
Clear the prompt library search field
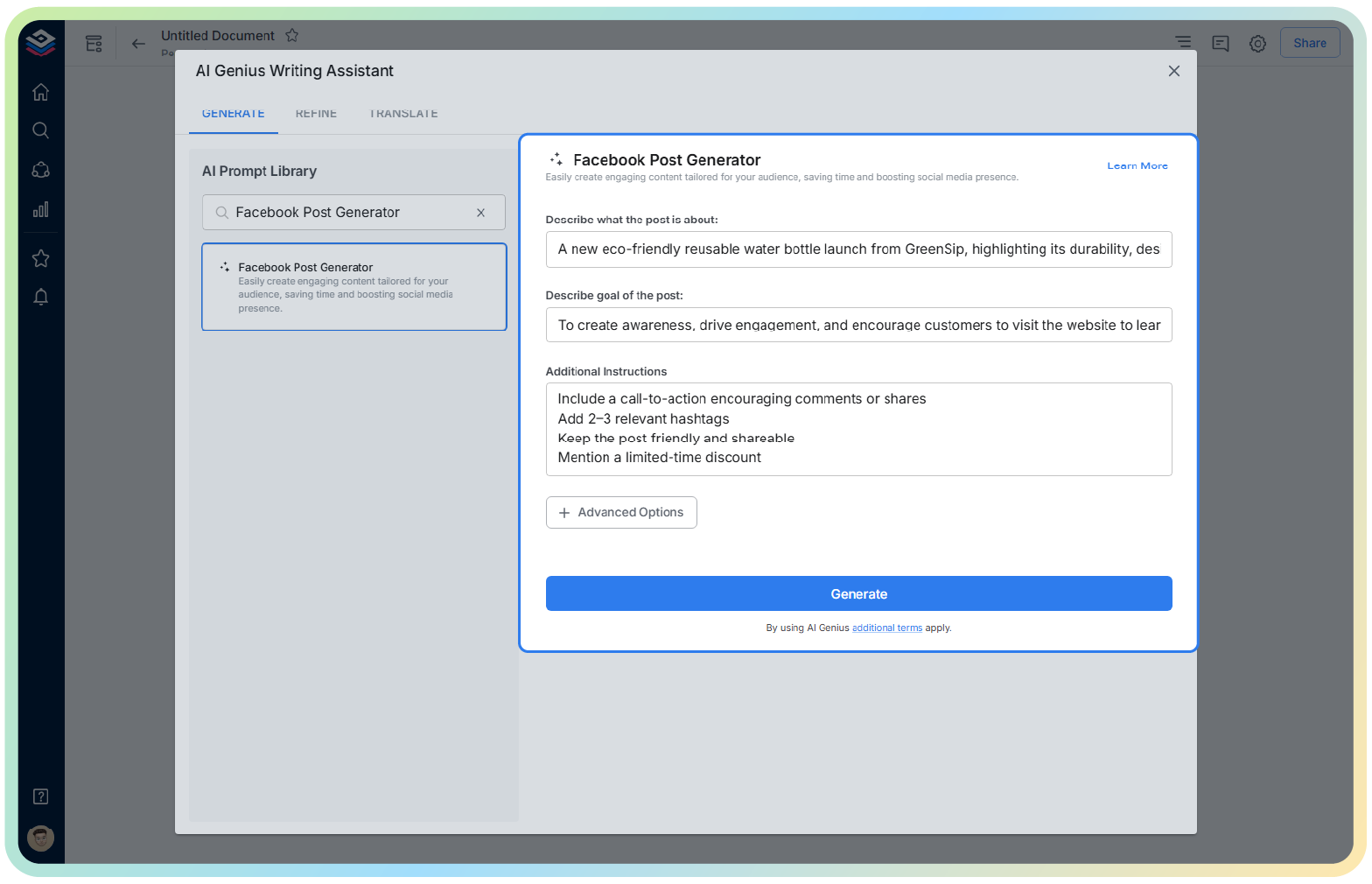click(x=480, y=213)
